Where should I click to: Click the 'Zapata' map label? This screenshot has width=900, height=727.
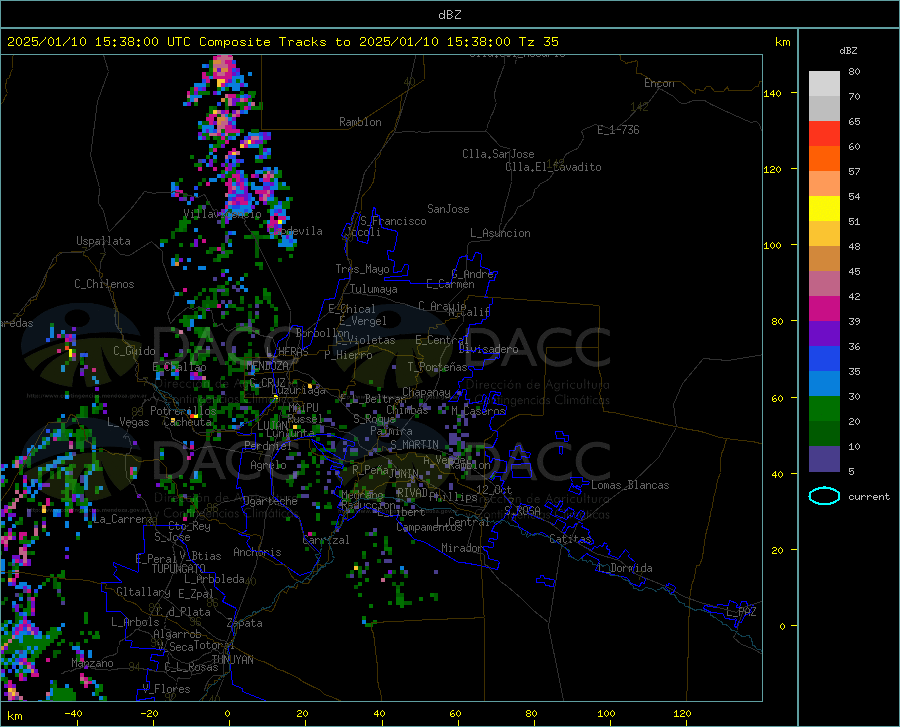245,623
